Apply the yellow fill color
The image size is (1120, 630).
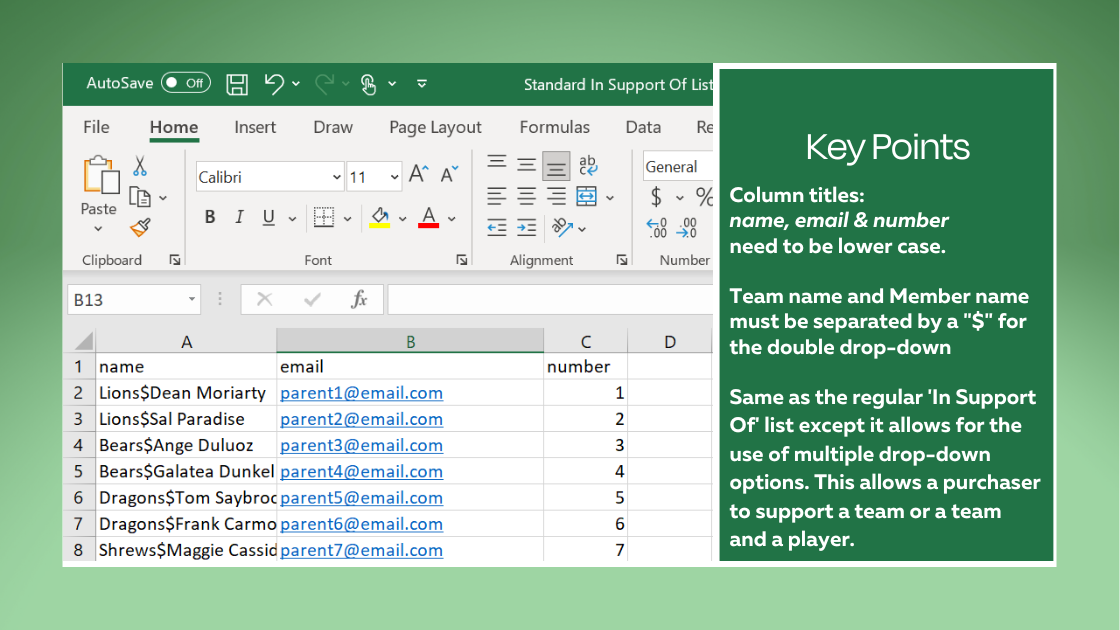point(380,218)
